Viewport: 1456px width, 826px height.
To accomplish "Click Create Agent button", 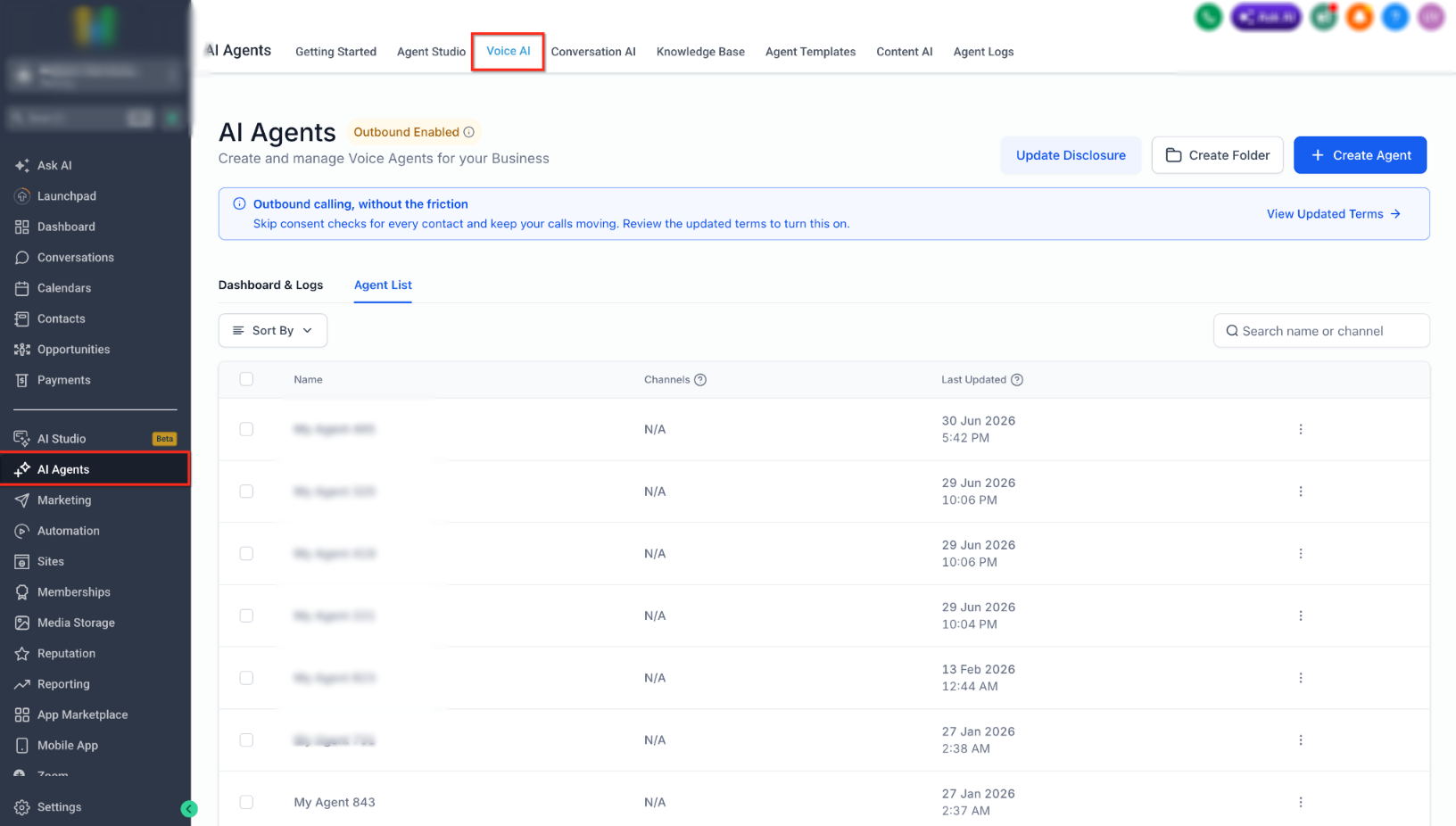I will [1360, 155].
